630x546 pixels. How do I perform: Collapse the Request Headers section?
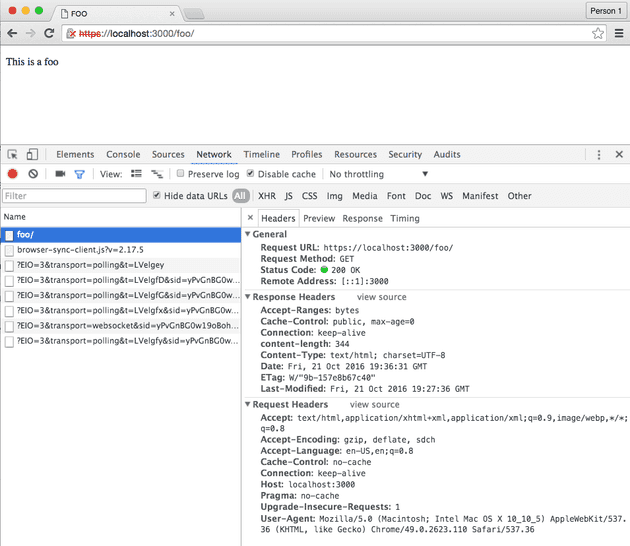(248, 404)
